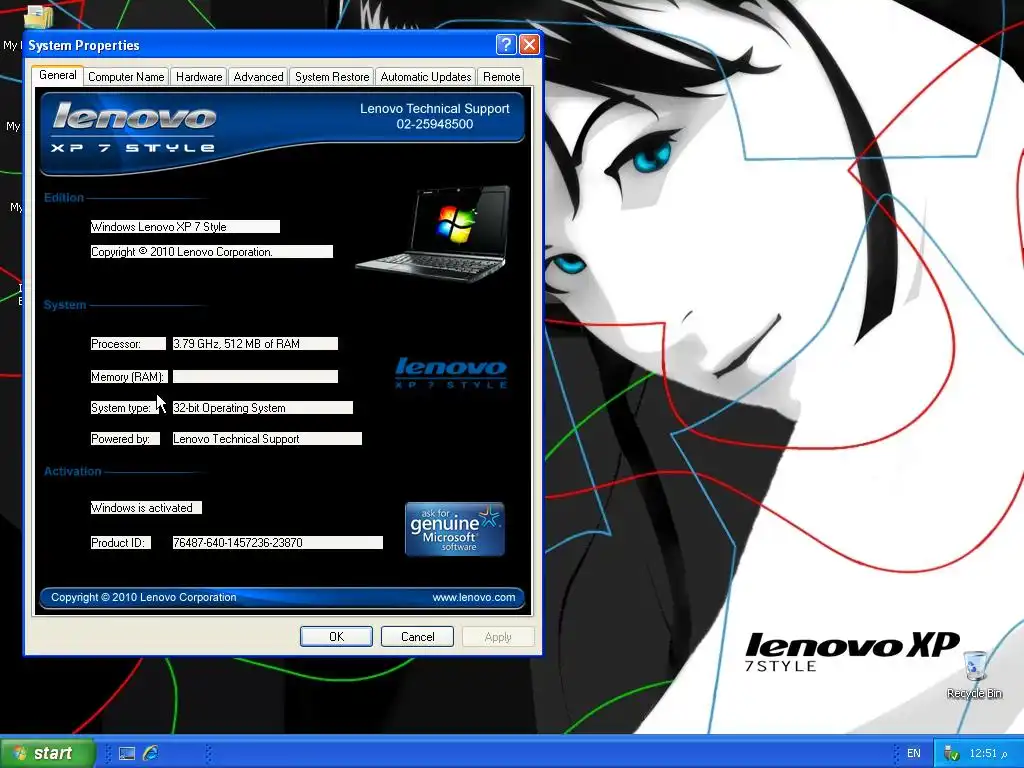Viewport: 1024px width, 768px height.
Task: Click the greyed-out Apply button
Action: pyautogui.click(x=498, y=637)
